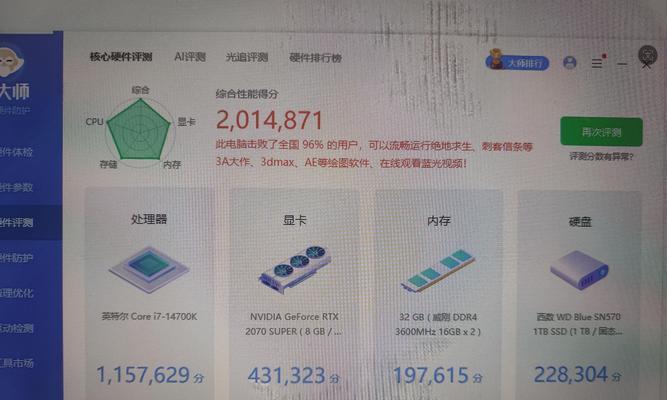
Task: Click the 英特尔 Core i7-14700K text
Action: click(149, 317)
